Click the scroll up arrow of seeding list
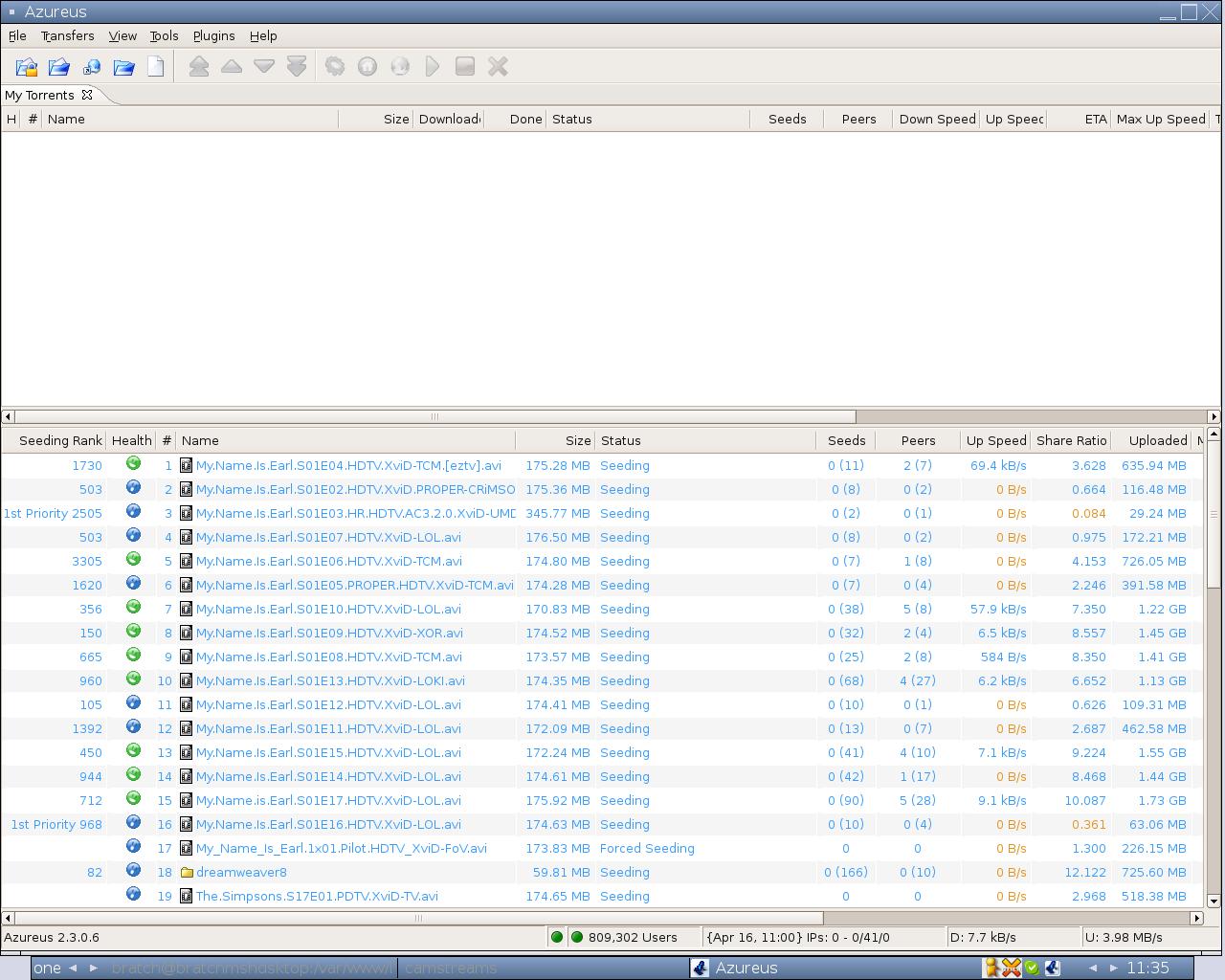Screen dimensions: 1225x980 pos(1214,434)
